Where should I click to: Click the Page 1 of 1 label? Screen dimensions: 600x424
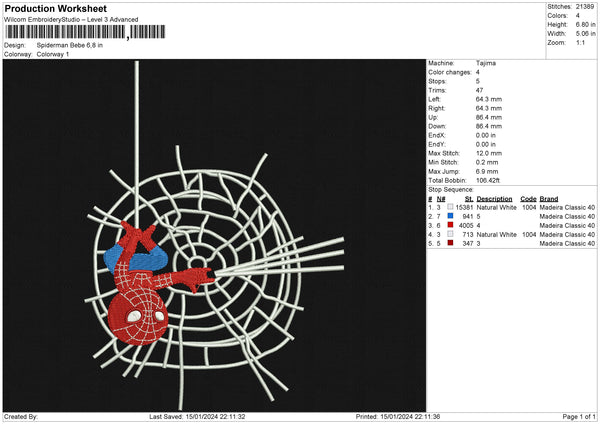(x=579, y=416)
